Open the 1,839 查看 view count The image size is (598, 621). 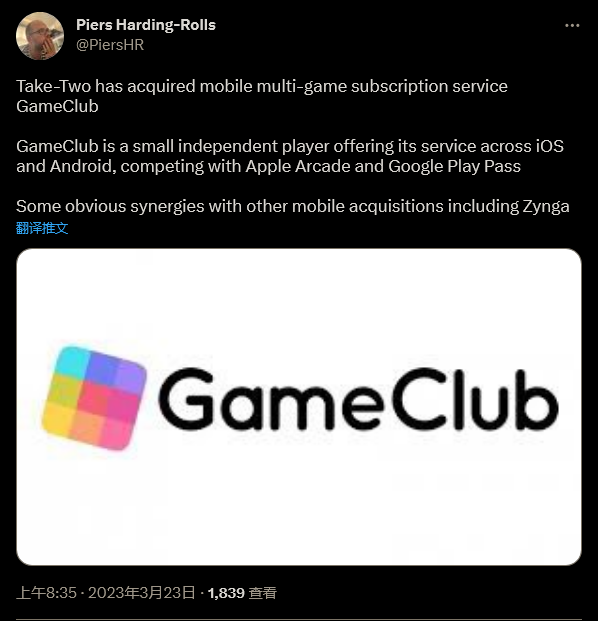[242, 593]
